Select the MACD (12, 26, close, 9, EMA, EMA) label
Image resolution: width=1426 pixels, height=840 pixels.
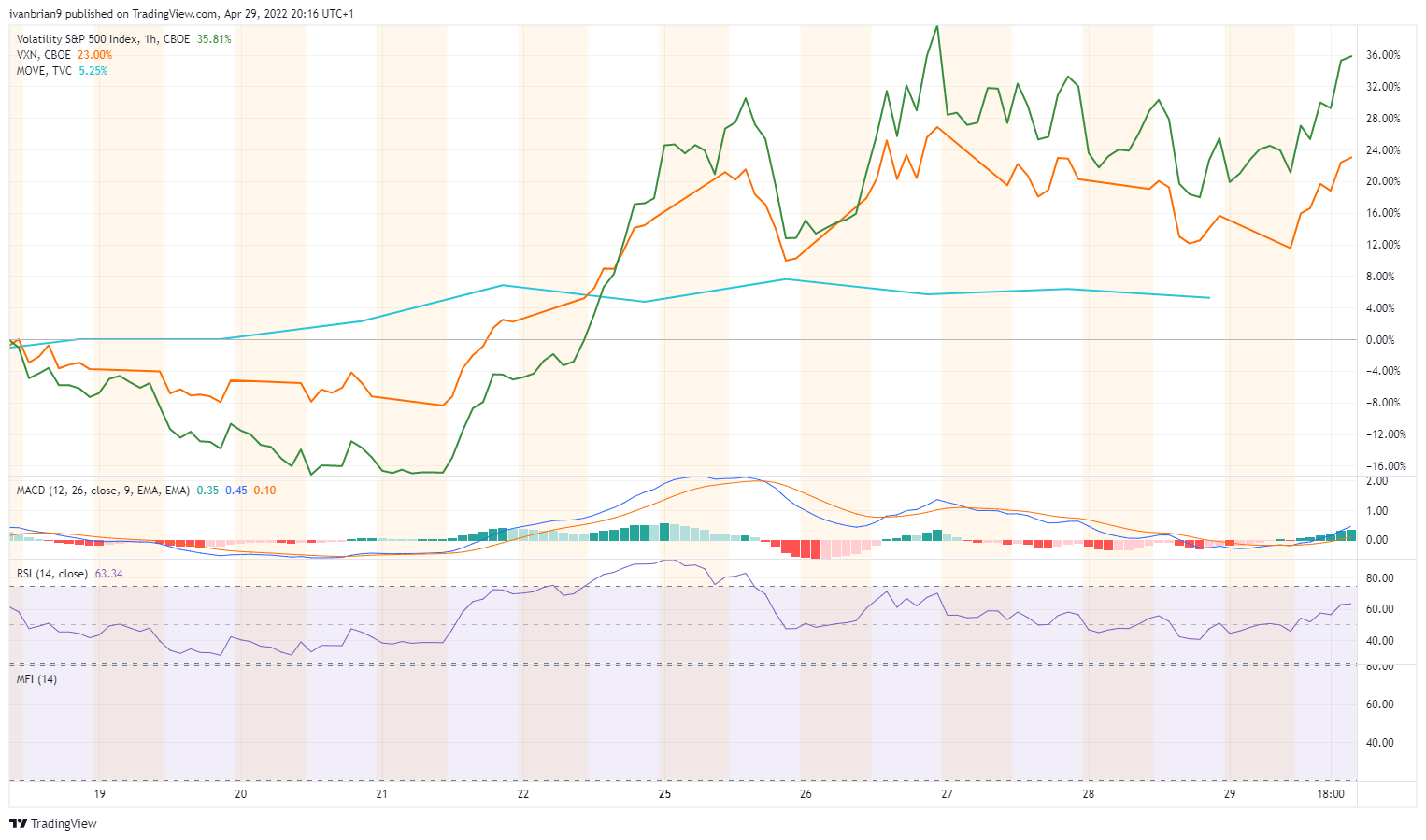(x=103, y=491)
